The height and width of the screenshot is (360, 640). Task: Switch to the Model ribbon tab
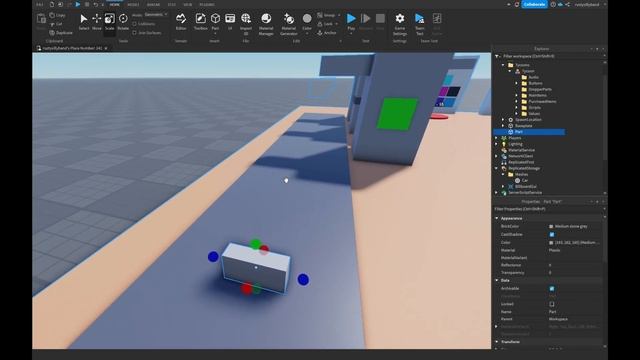click(133, 4)
